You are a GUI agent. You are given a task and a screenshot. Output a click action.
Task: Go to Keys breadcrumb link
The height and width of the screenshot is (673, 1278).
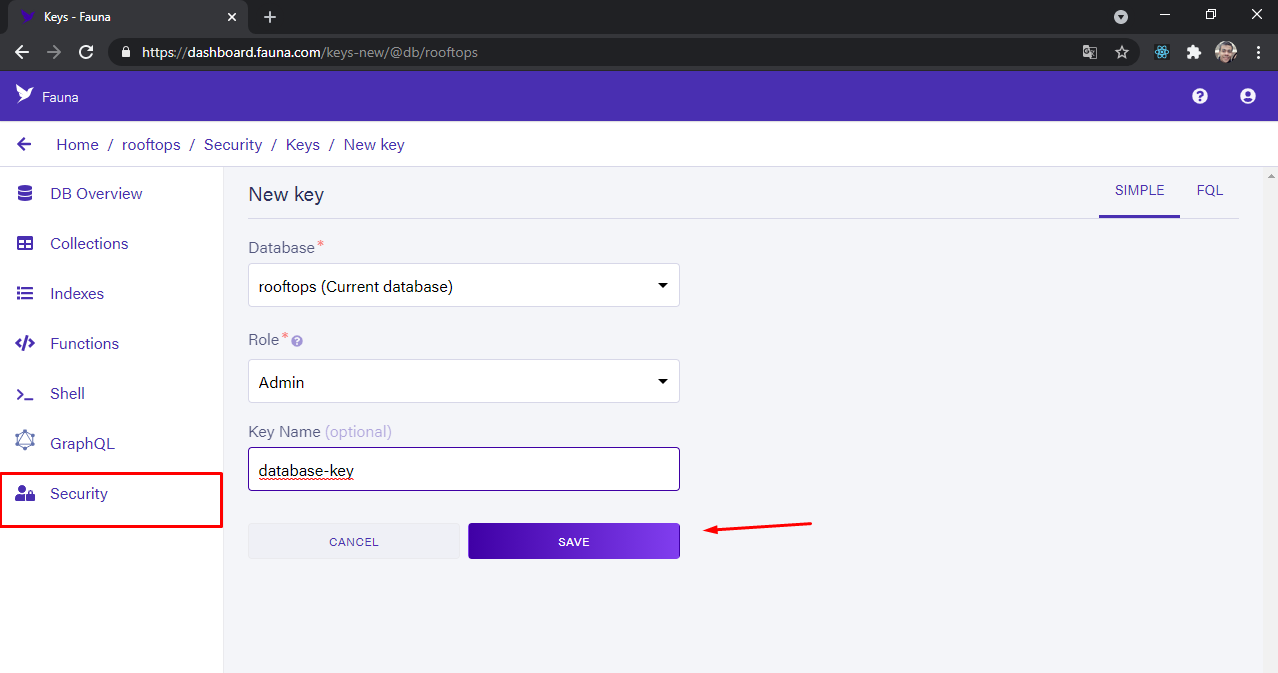303,145
